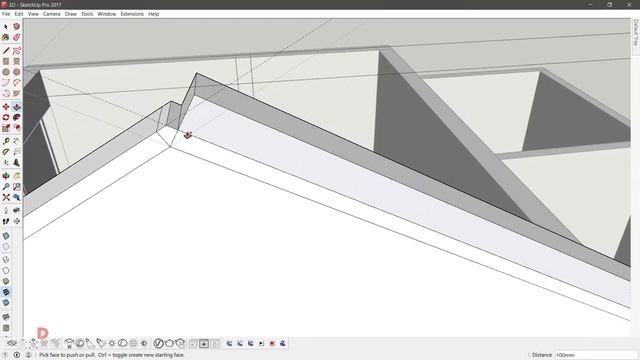Click the sign-in status bar icon
This screenshot has width=640, height=360.
28,355
